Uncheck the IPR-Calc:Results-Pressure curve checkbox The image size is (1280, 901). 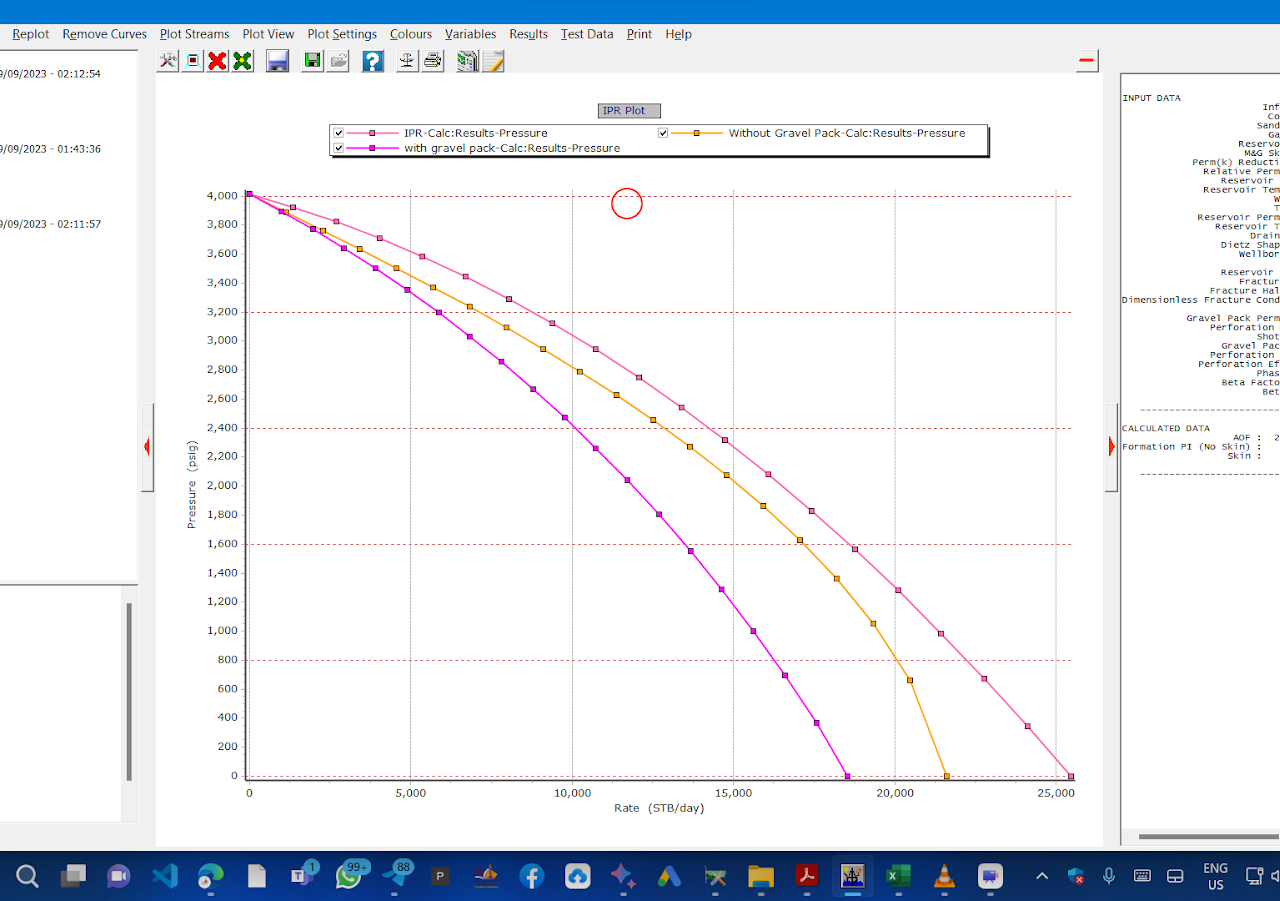(339, 133)
